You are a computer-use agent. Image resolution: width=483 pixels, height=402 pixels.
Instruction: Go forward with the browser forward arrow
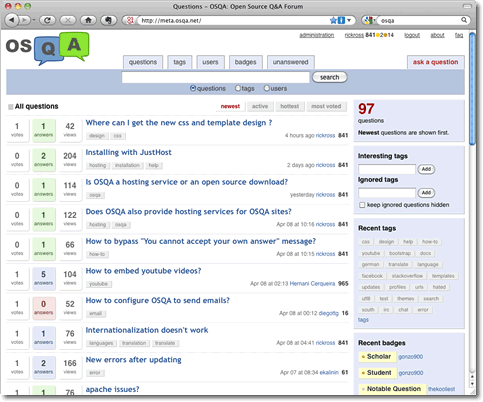(x=24, y=20)
